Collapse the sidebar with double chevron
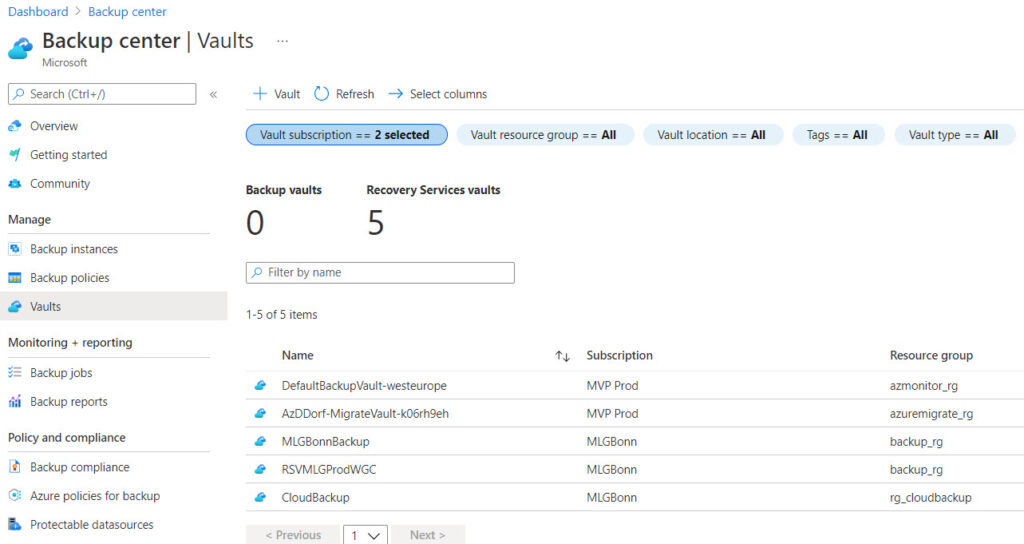This screenshot has width=1024, height=544. point(213,94)
